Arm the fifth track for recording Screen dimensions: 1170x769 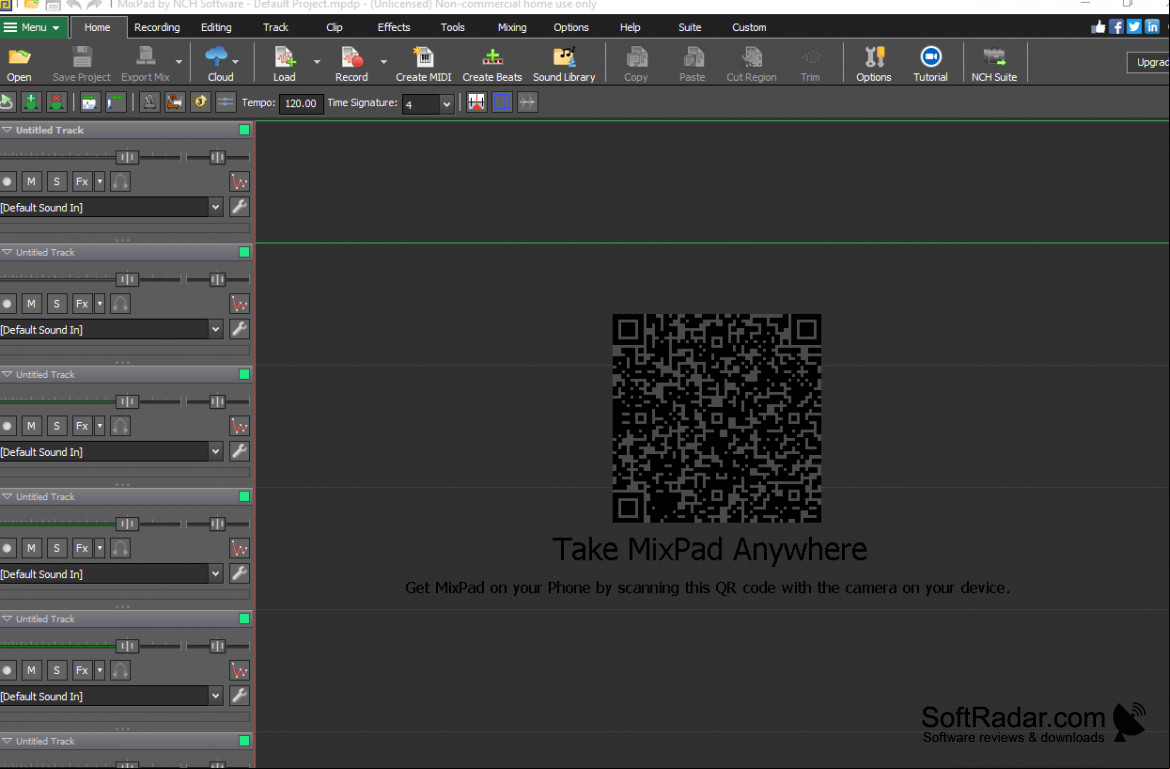click(7, 671)
